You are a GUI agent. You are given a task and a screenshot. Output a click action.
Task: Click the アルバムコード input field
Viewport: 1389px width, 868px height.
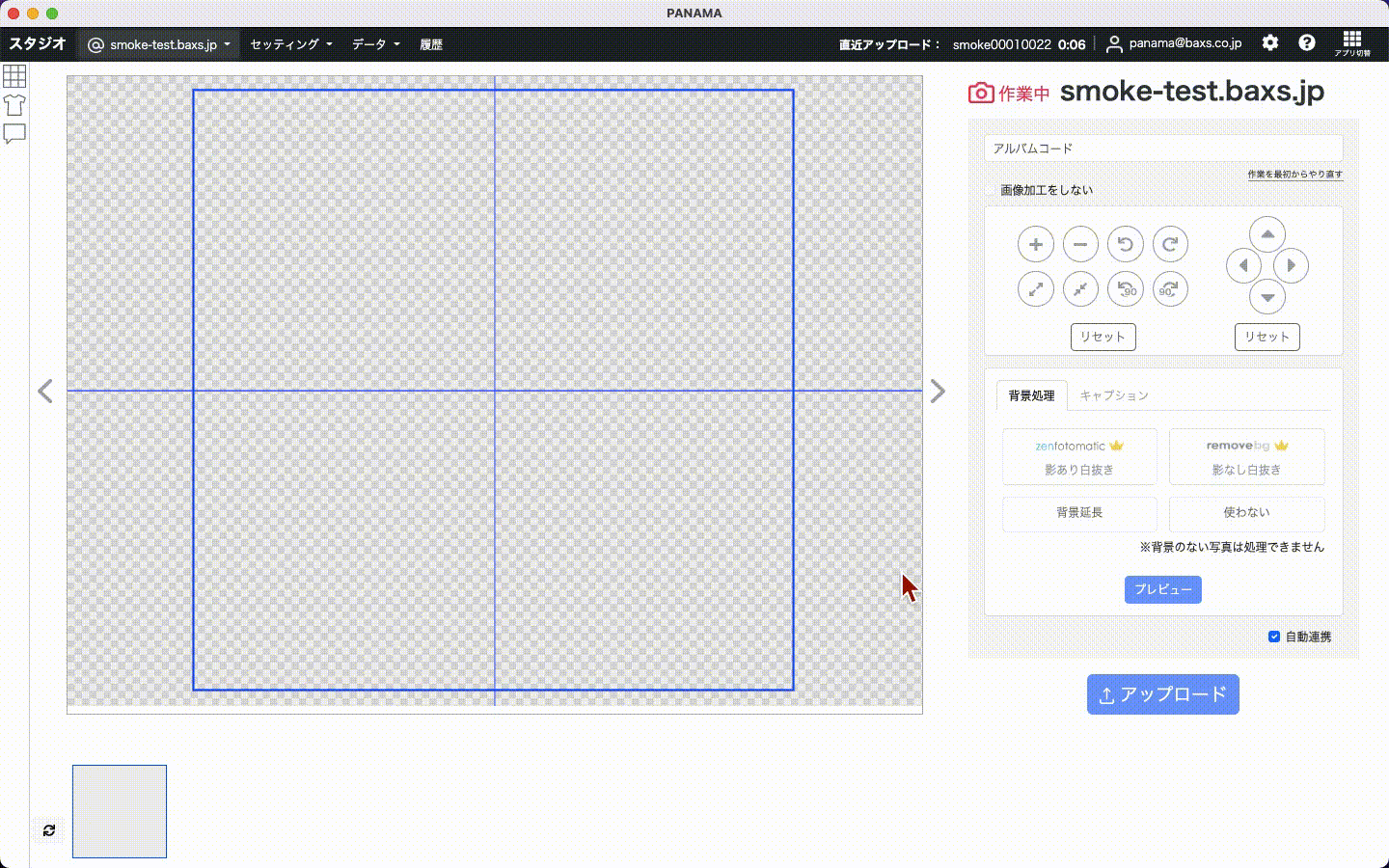tap(1162, 149)
